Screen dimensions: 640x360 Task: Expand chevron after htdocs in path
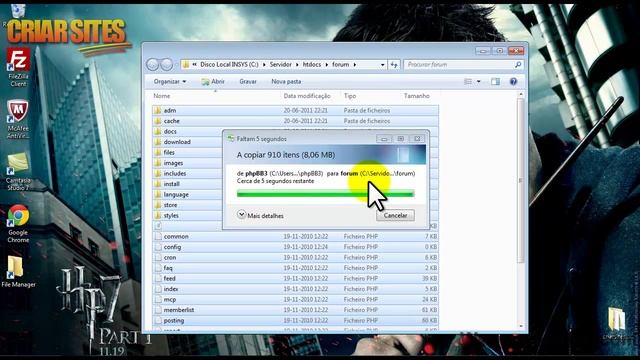pyautogui.click(x=327, y=64)
